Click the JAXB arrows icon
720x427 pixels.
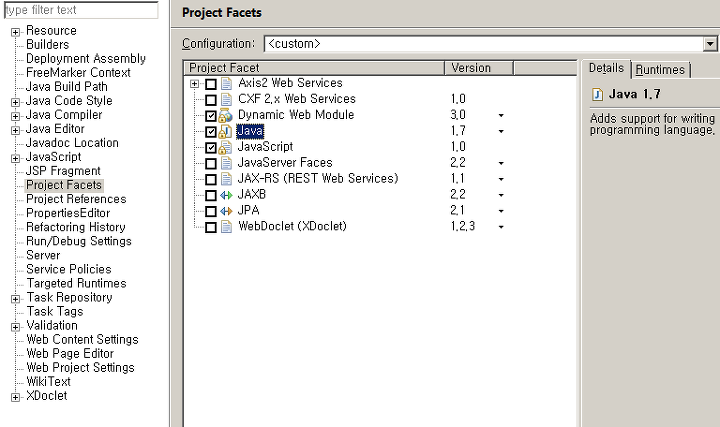point(226,195)
